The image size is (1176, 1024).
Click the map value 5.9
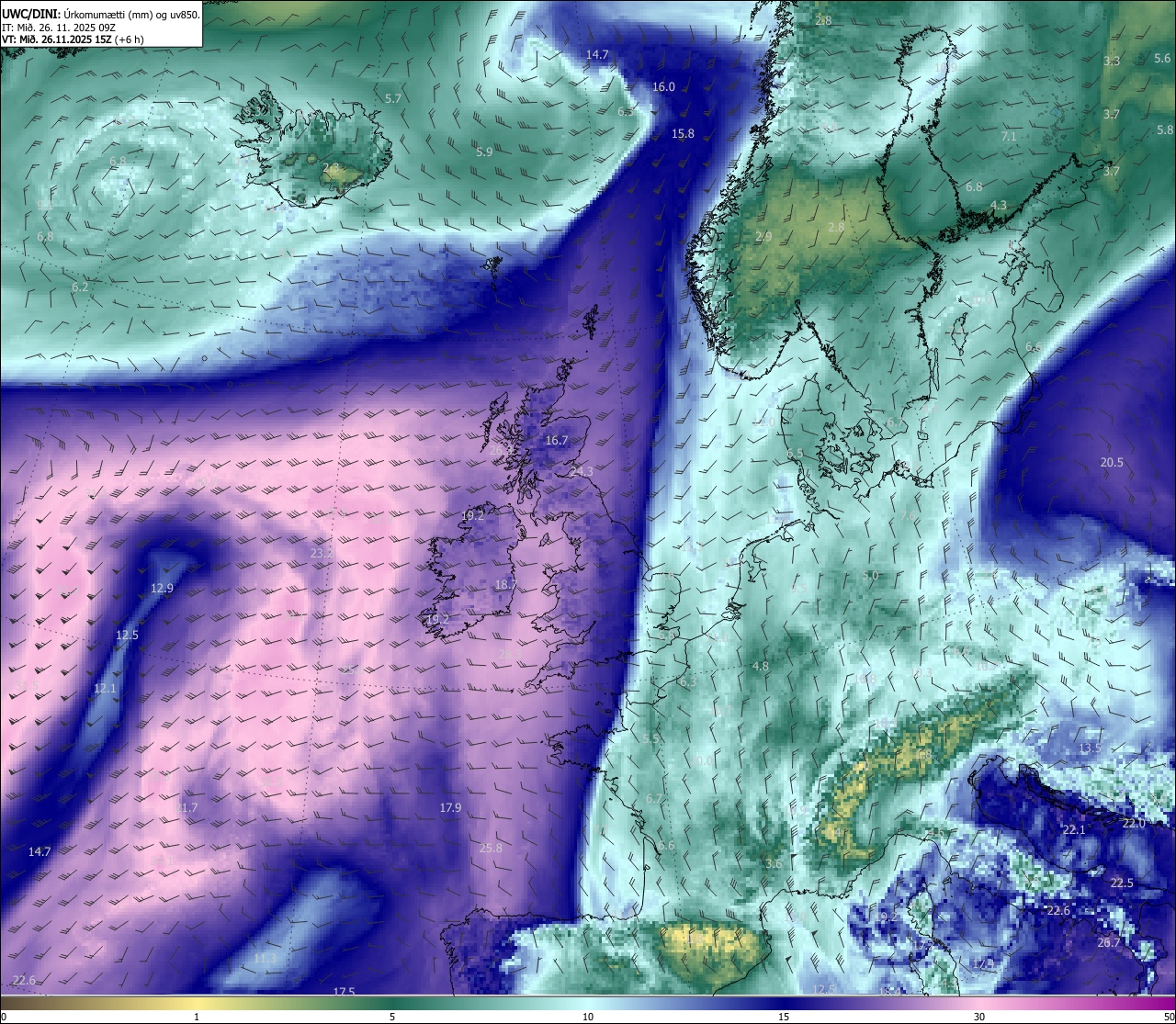click(484, 152)
